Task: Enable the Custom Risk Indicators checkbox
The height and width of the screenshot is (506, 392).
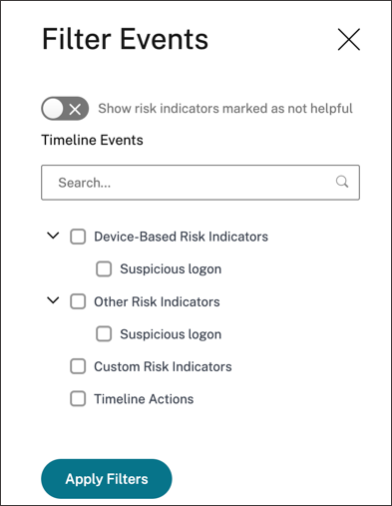Action: (78, 366)
